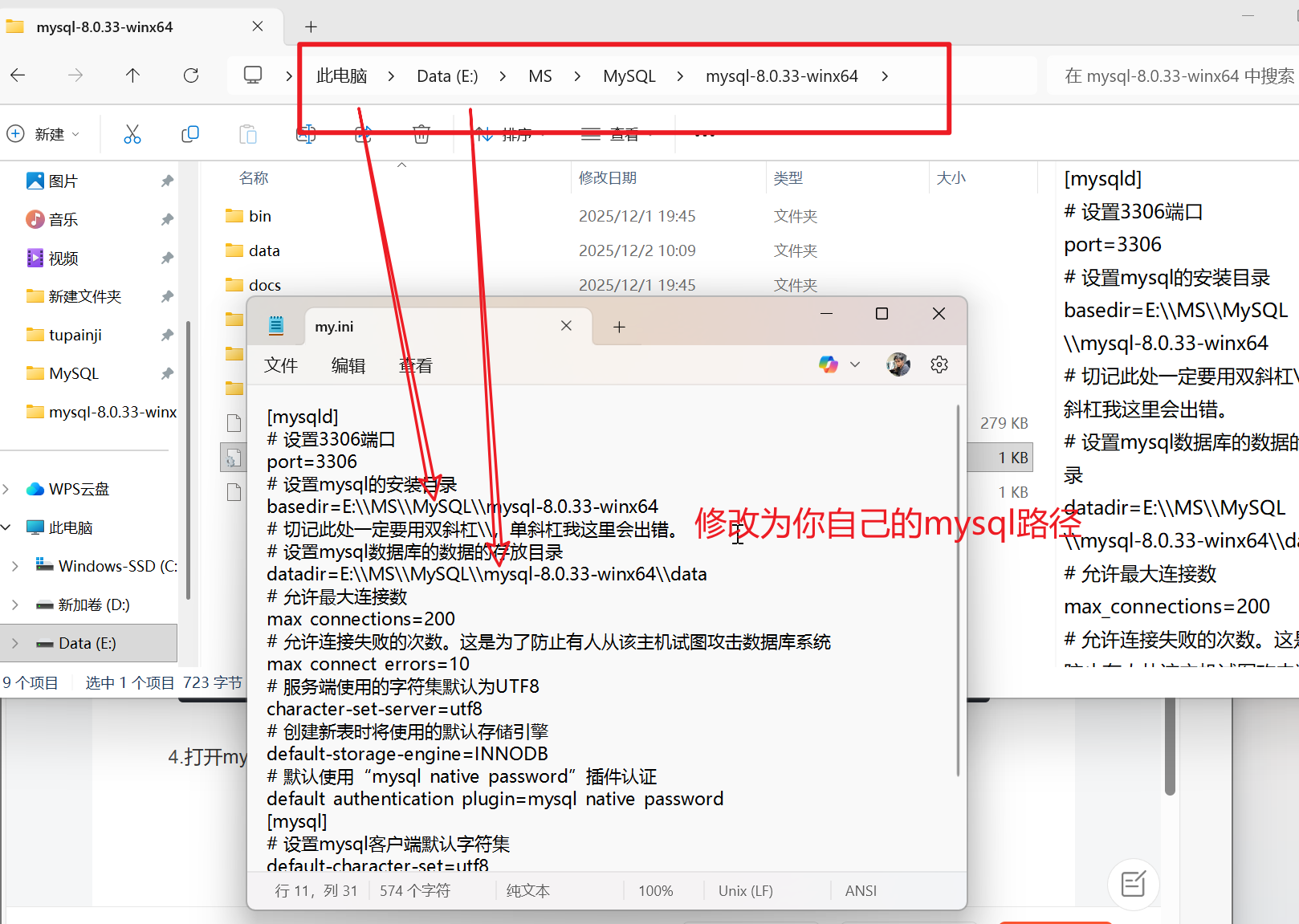Close the my.ini Notepad tab

point(566,326)
